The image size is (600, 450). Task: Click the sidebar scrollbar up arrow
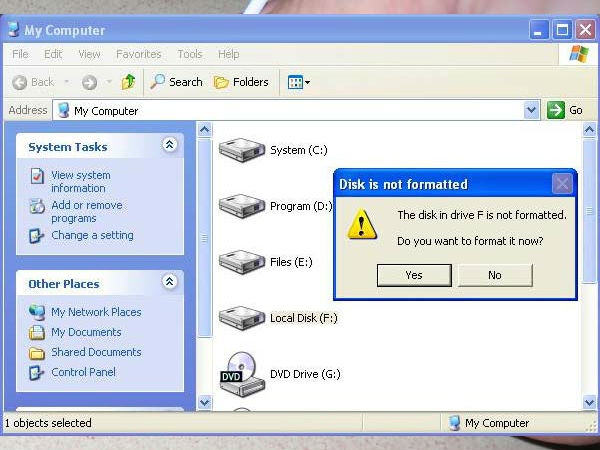(205, 130)
